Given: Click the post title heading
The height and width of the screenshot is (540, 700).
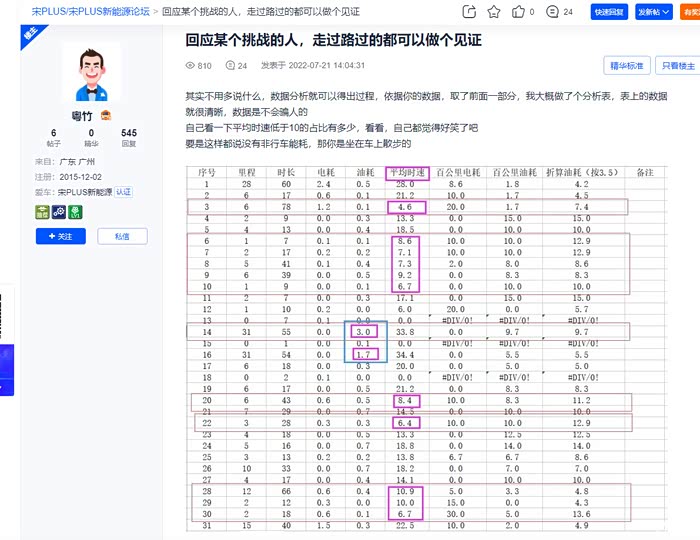Looking at the screenshot, I should (x=333, y=40).
